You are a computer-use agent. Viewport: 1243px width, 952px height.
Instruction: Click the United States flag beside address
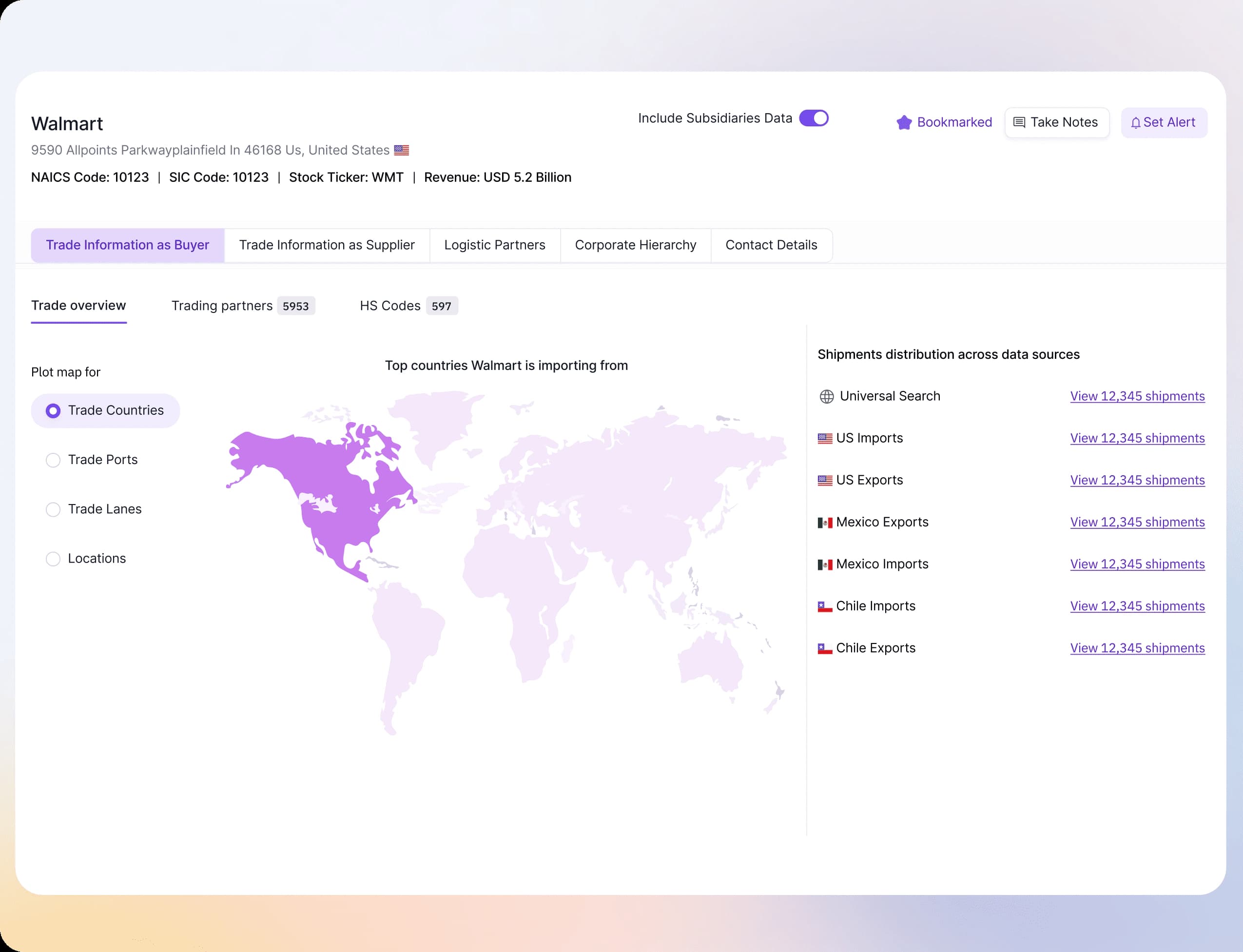(x=401, y=150)
